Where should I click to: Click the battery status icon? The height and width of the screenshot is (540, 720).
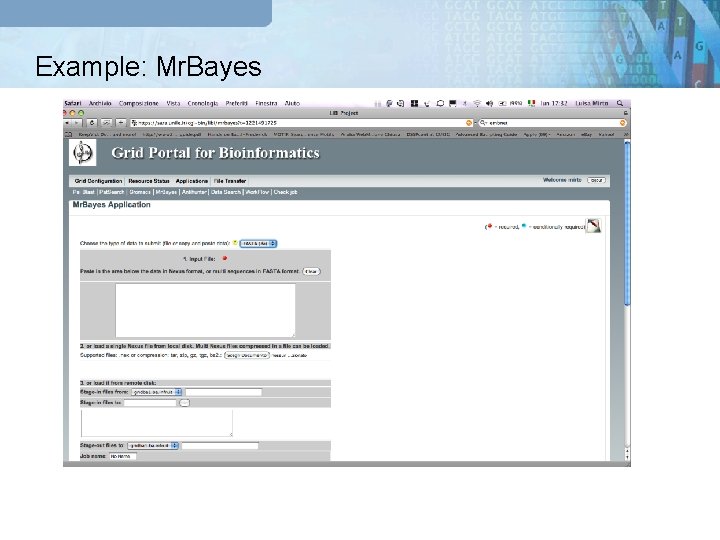click(502, 103)
